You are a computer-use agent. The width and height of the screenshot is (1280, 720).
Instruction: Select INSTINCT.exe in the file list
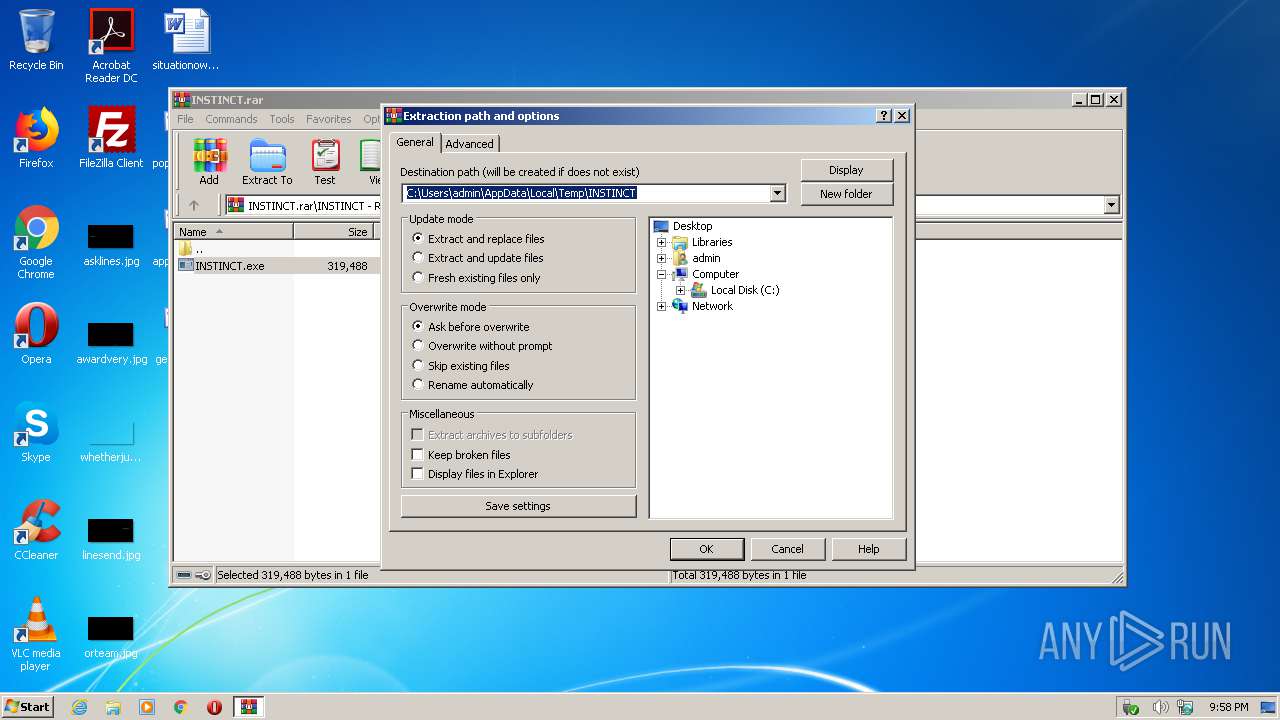pos(230,266)
